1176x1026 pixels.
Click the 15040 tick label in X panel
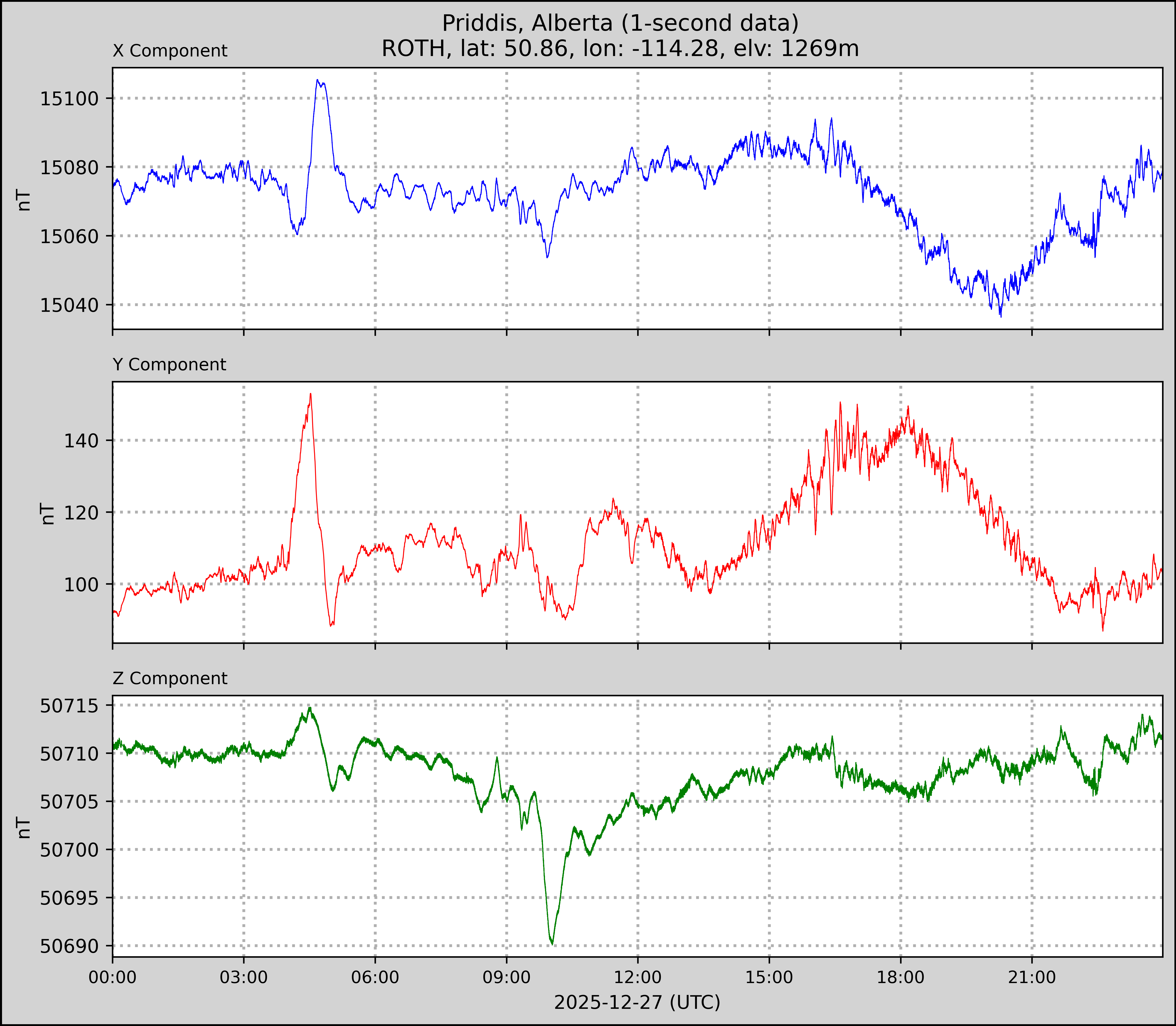click(x=69, y=306)
